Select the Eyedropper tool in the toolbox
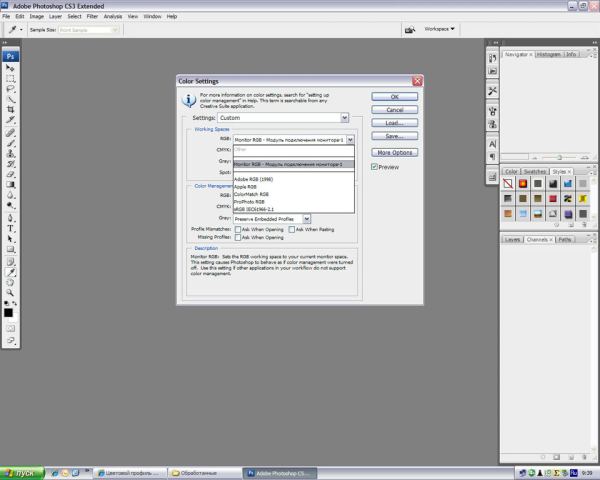The image size is (600, 480). point(10,273)
